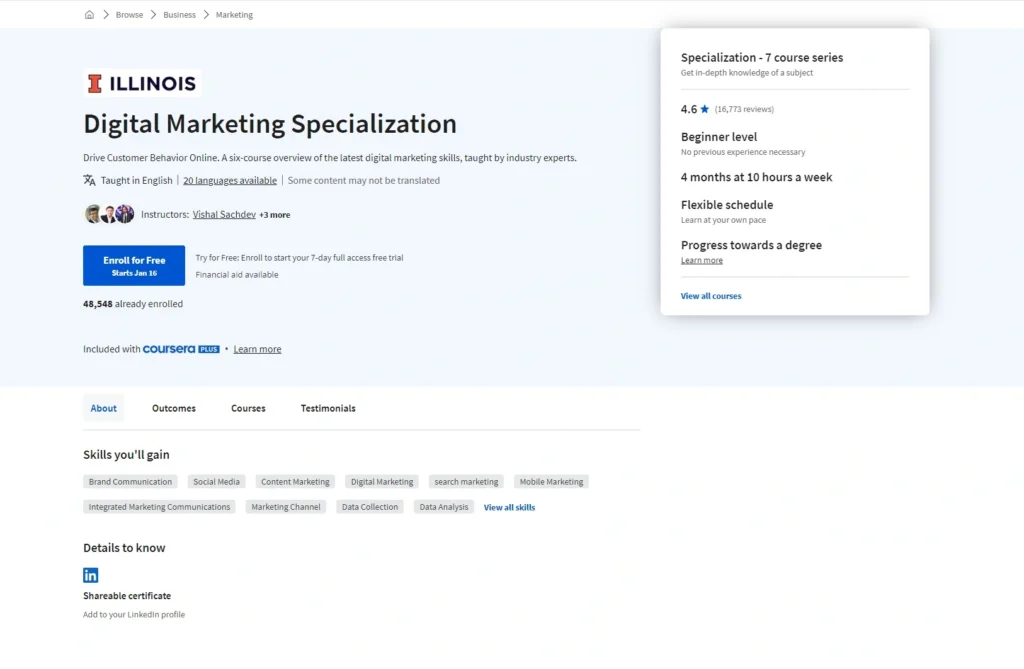Click the translation language icon

coord(89,180)
